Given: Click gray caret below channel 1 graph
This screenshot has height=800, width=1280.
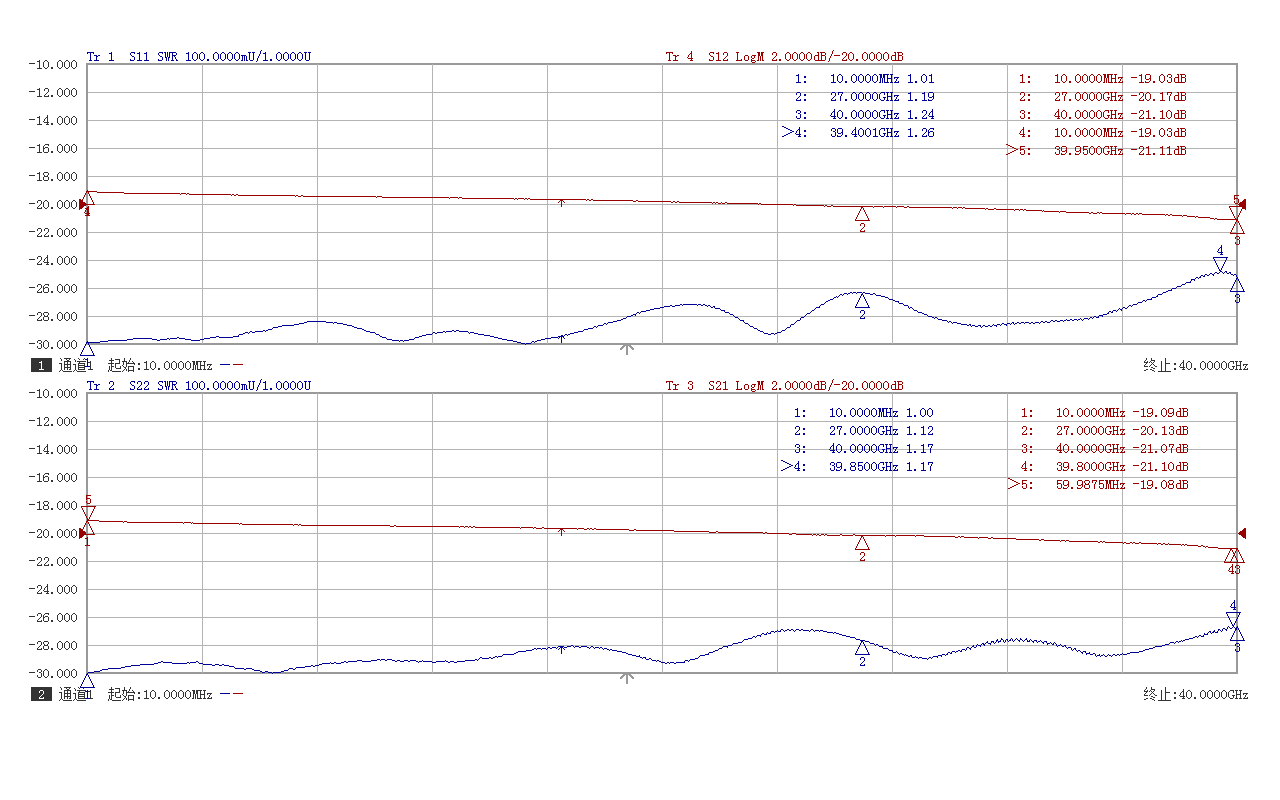Looking at the screenshot, I should [x=627, y=348].
